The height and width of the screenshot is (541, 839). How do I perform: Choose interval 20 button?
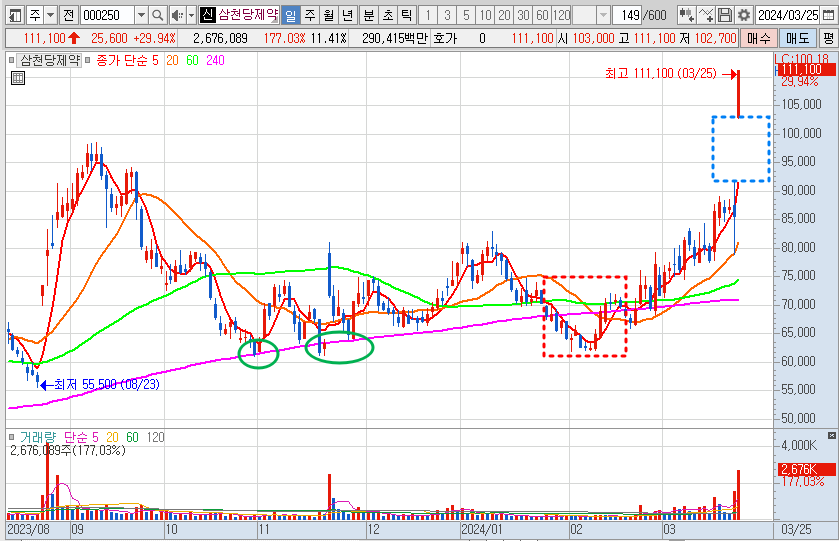pyautogui.click(x=504, y=16)
